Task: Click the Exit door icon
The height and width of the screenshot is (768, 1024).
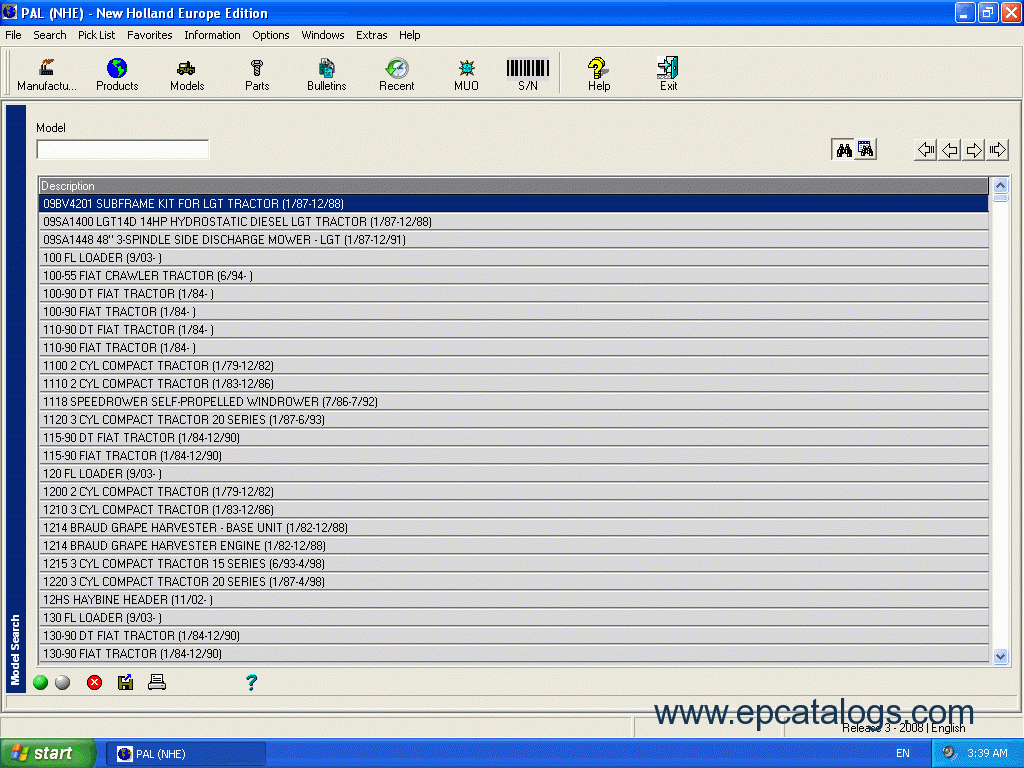Action: (x=668, y=74)
